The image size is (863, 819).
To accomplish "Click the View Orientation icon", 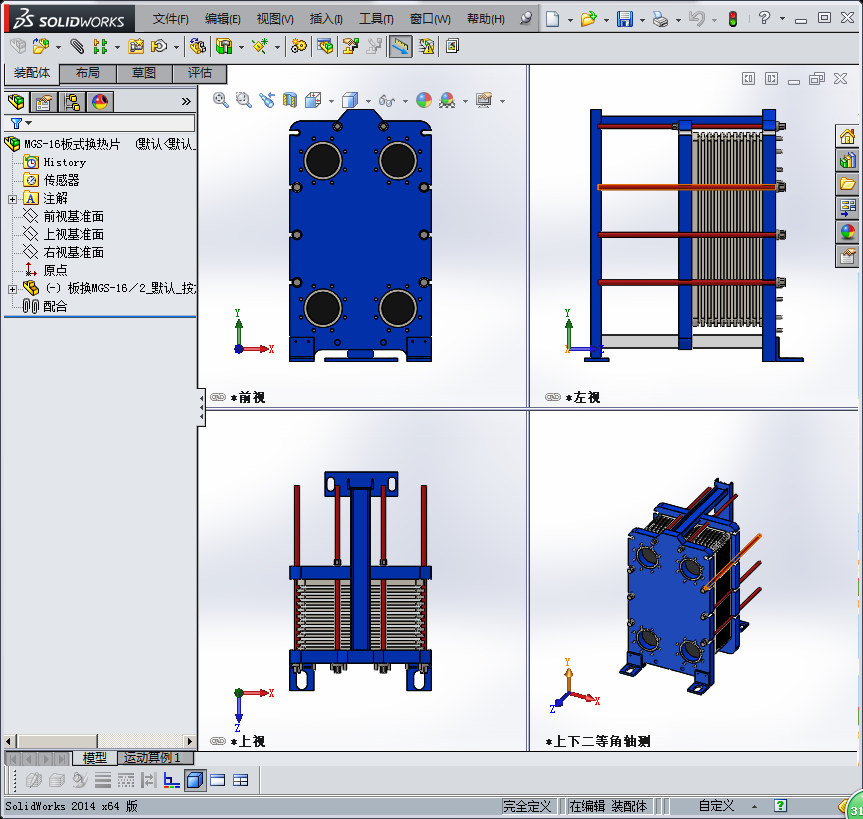I will pos(313,100).
